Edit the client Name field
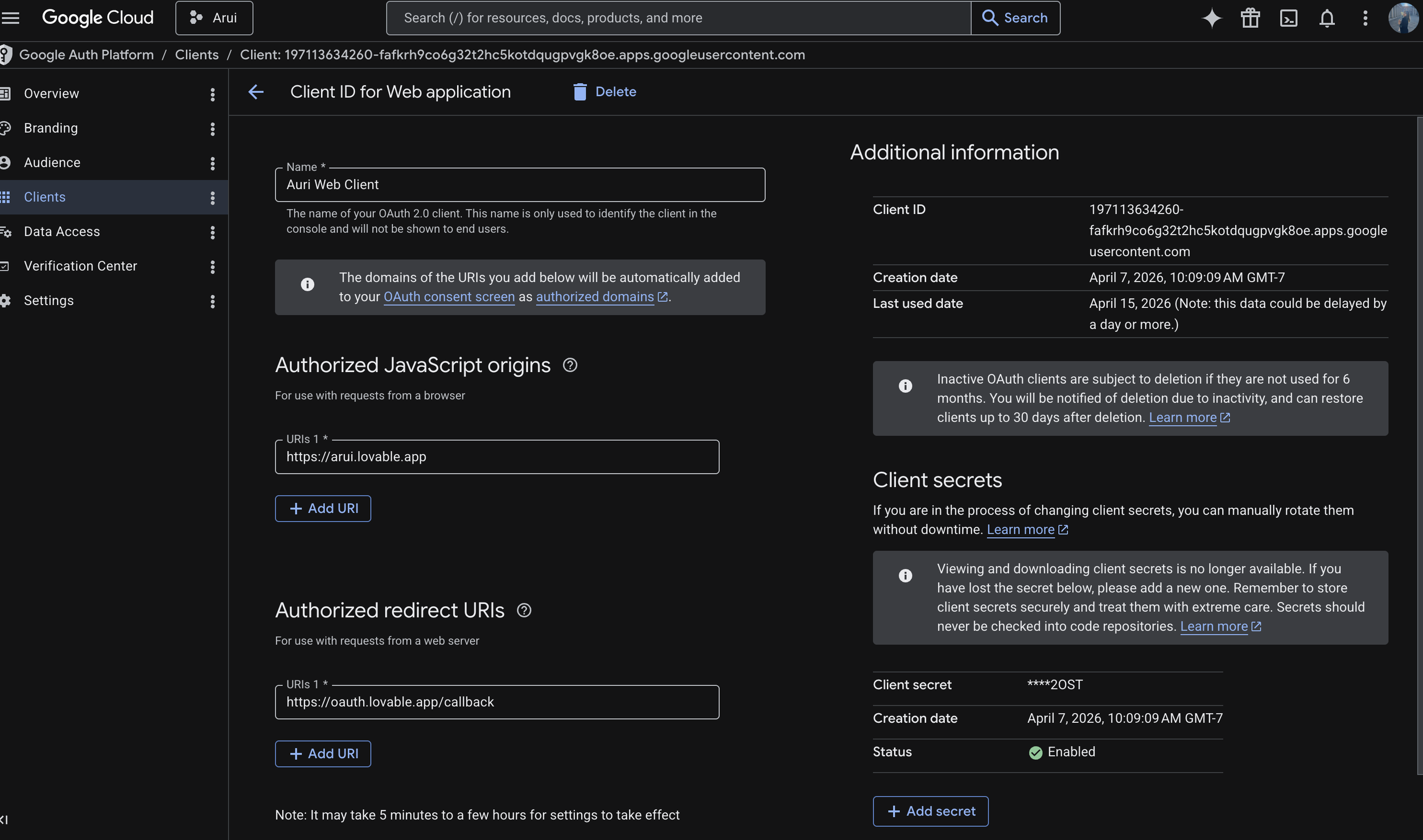This screenshot has height=840, width=1423. (x=520, y=184)
